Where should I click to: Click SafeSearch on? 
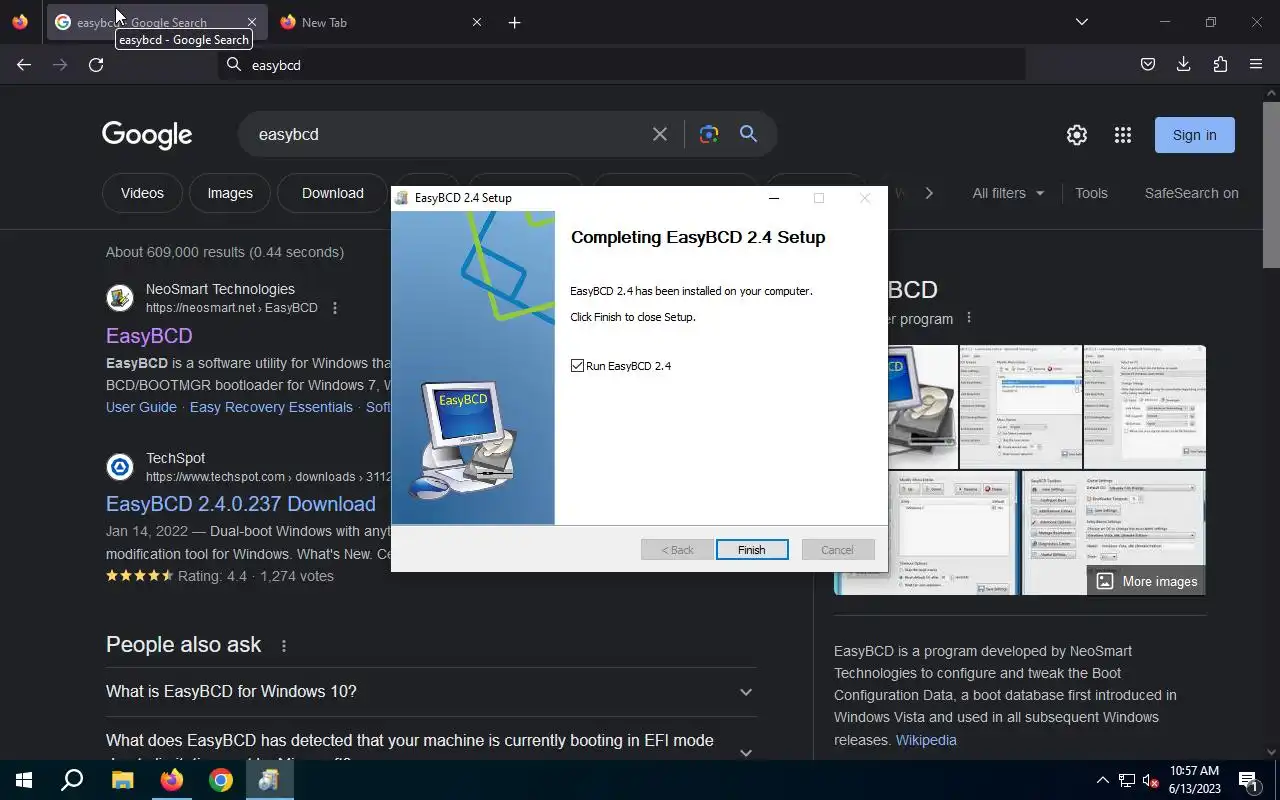click(1191, 193)
